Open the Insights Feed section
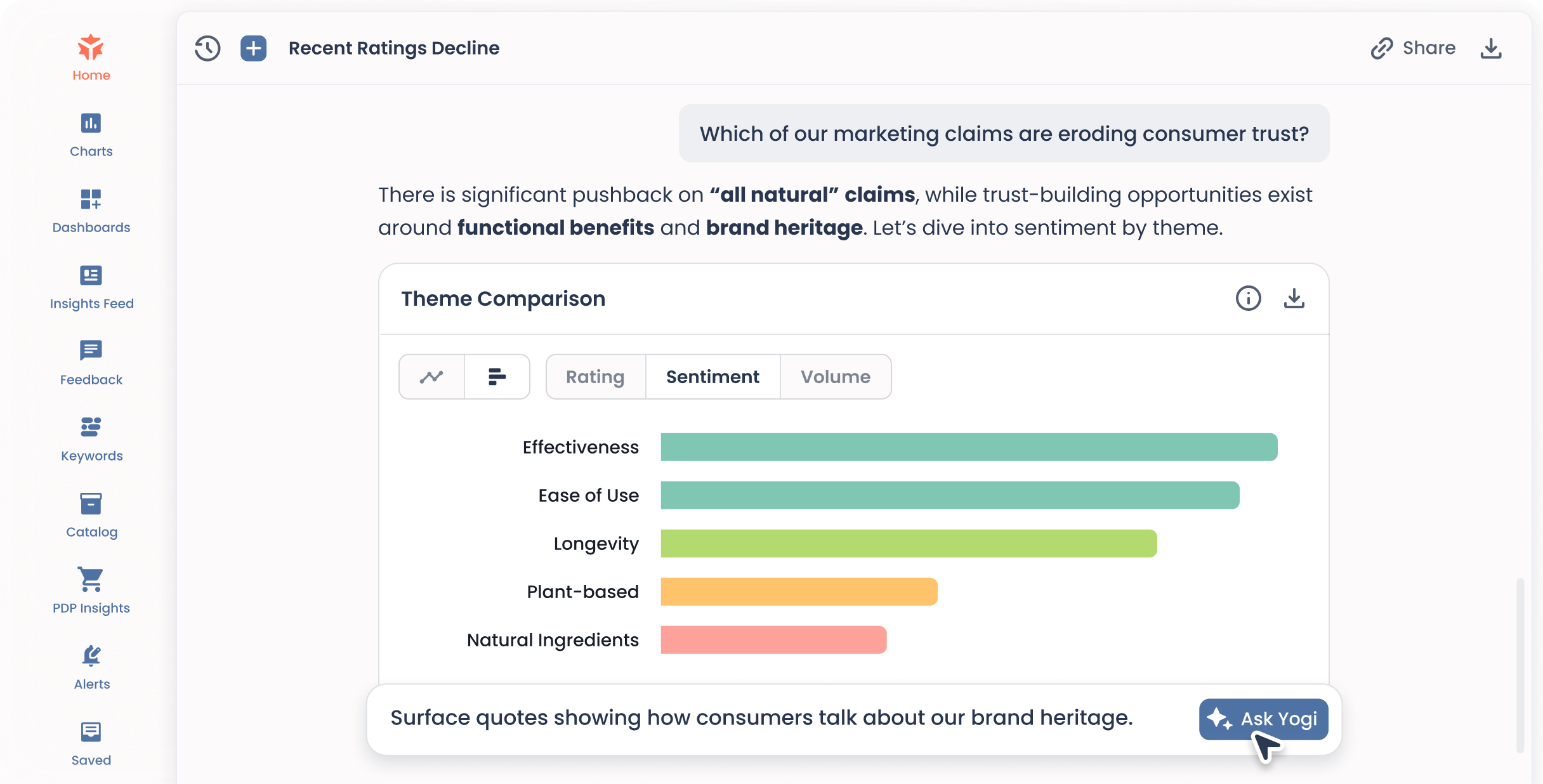This screenshot has width=1543, height=784. [91, 287]
